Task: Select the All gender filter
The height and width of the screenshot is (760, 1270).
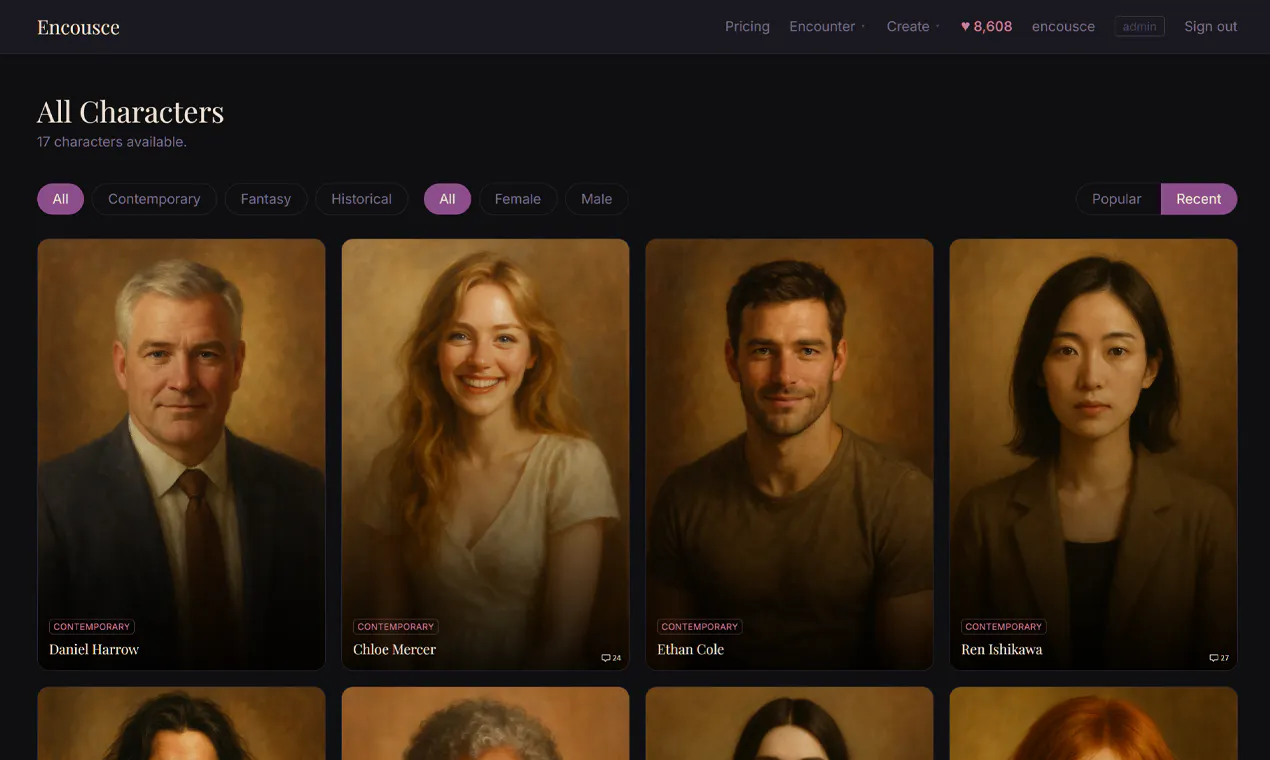Action: [447, 199]
